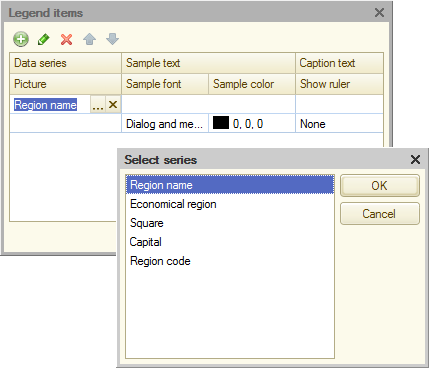Click the 'None' show ruler cell

click(339, 124)
